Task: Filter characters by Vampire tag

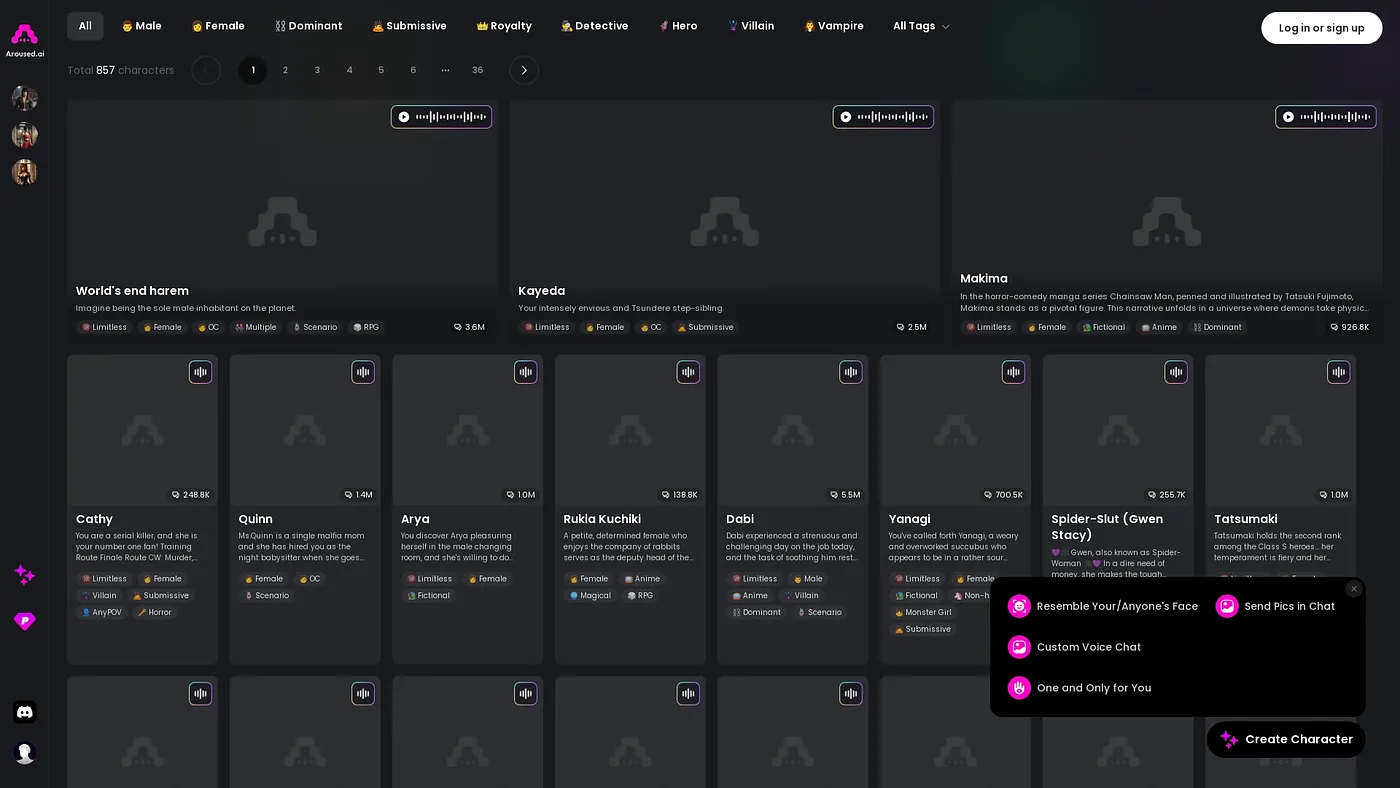Action: pyautogui.click(x=834, y=26)
